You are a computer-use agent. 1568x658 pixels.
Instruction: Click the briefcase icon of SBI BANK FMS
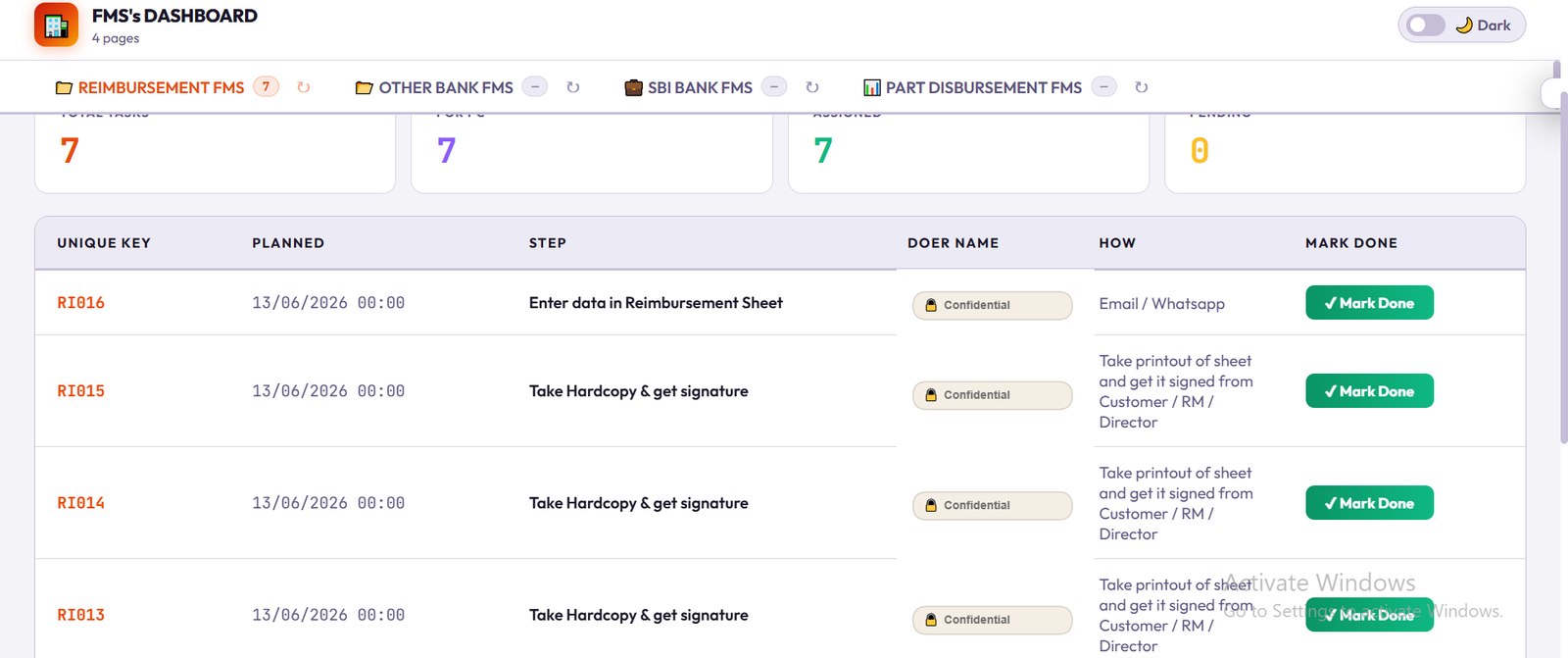pos(634,87)
